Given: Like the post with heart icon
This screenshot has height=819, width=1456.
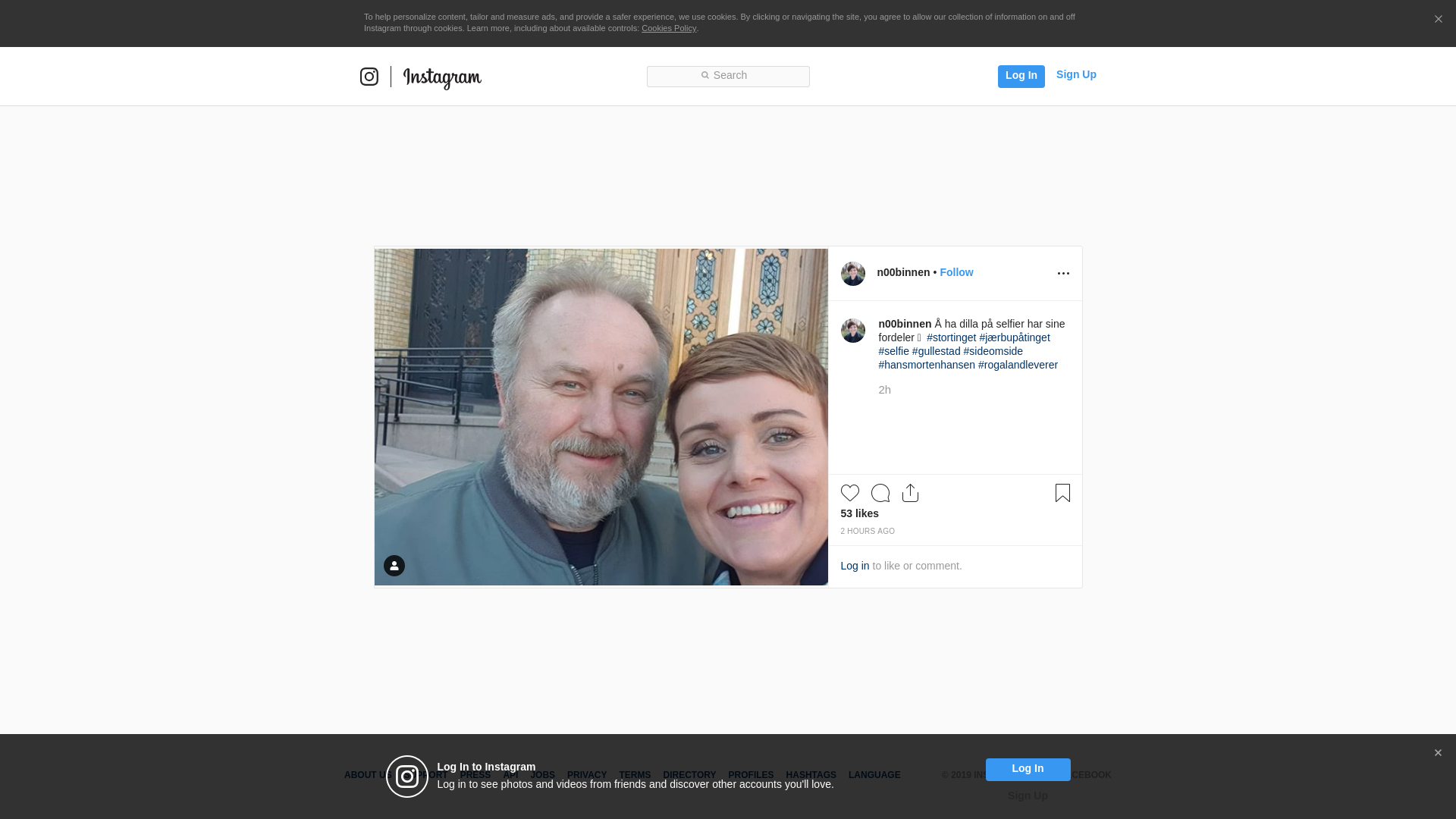Looking at the screenshot, I should pos(850,493).
